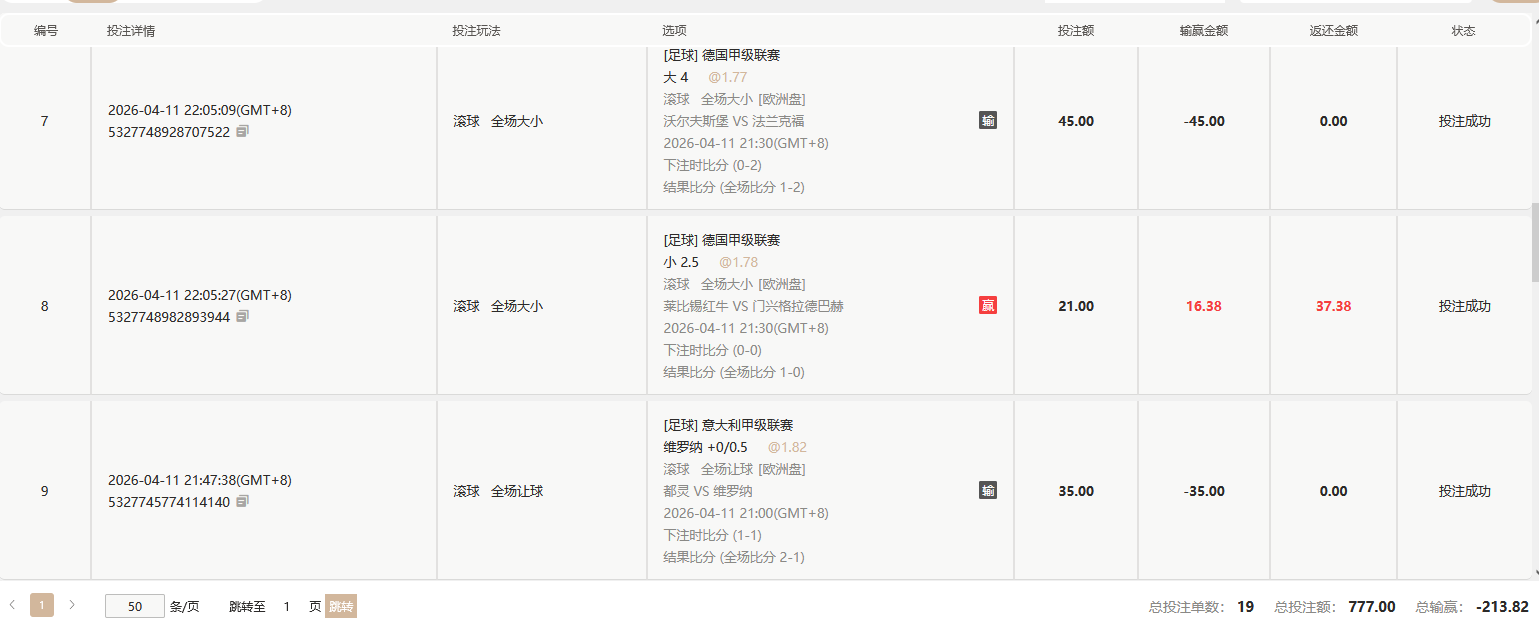Click the 输赢金额 column header
The image size is (1539, 627).
pos(1204,31)
